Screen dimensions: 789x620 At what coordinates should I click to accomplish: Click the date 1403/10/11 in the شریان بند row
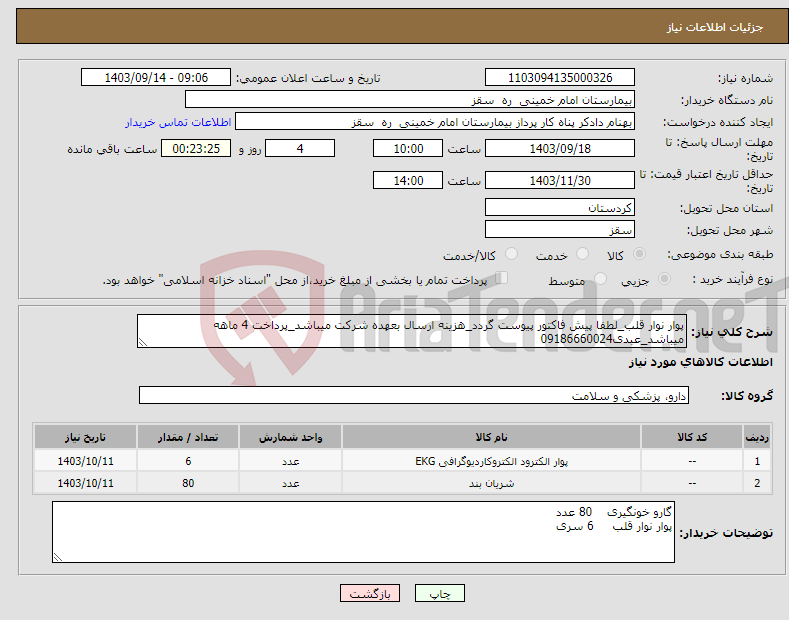click(x=85, y=483)
